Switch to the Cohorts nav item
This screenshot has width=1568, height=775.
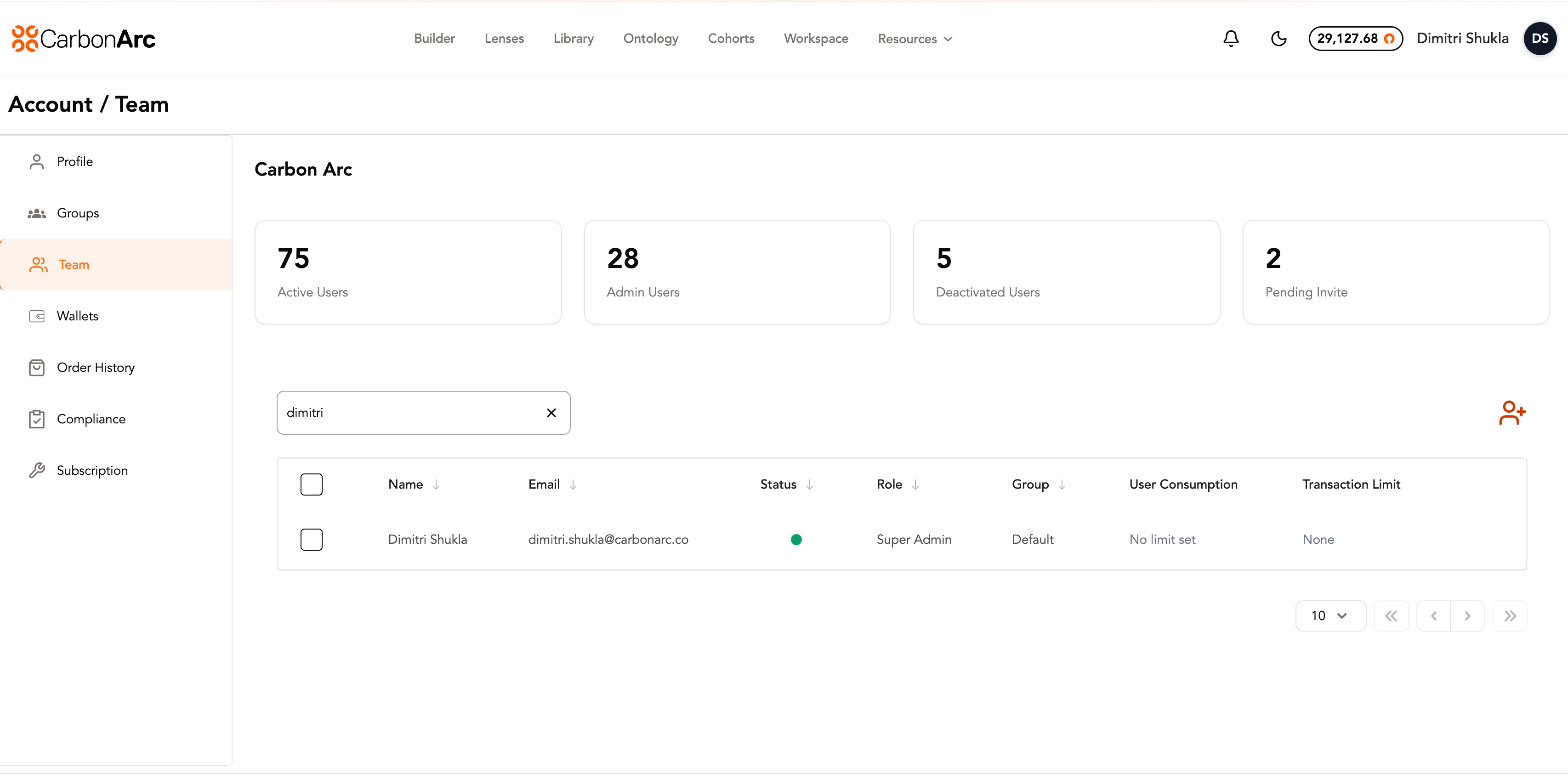(730, 38)
